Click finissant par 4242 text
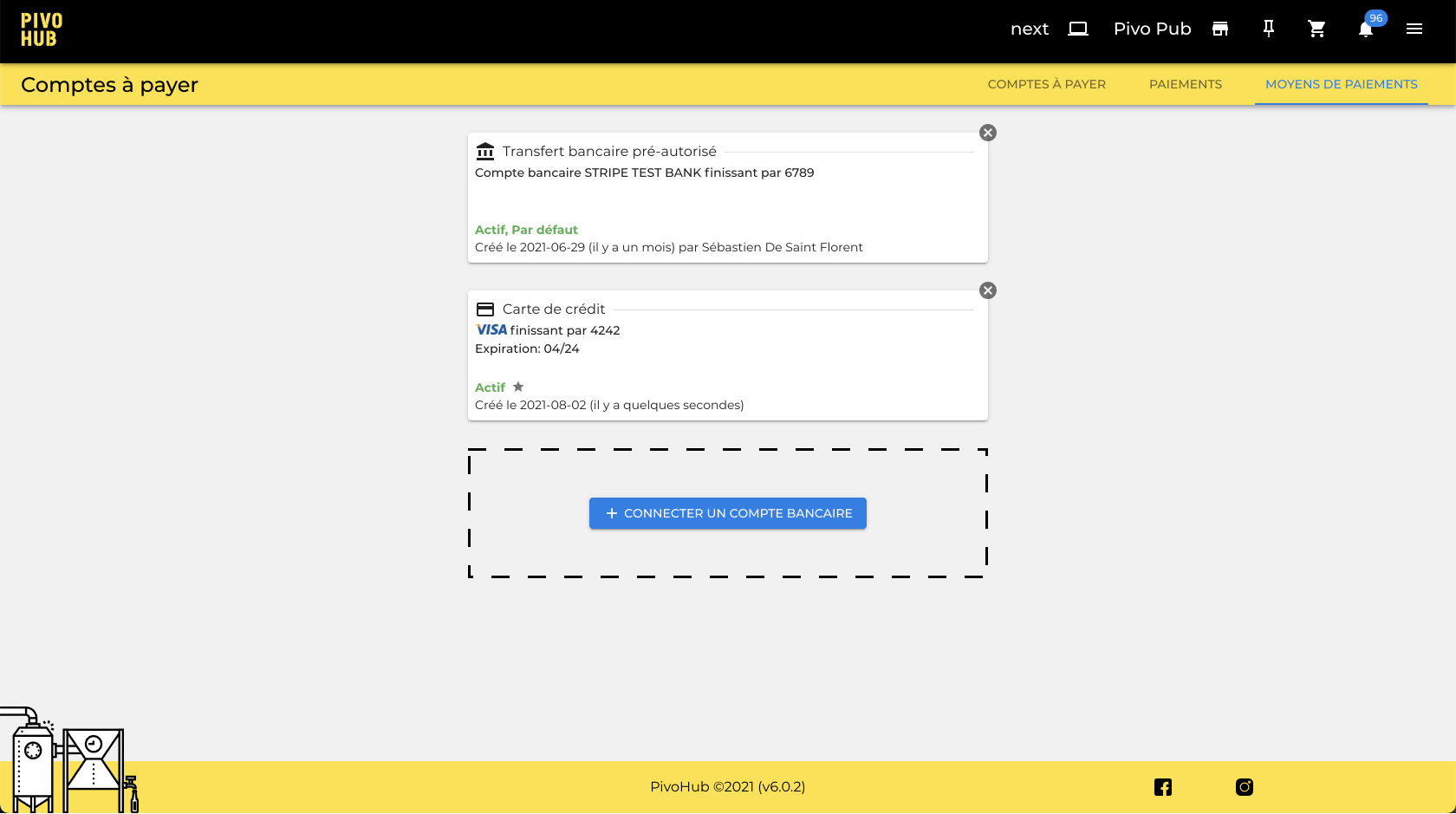1456x814 pixels. pos(565,330)
